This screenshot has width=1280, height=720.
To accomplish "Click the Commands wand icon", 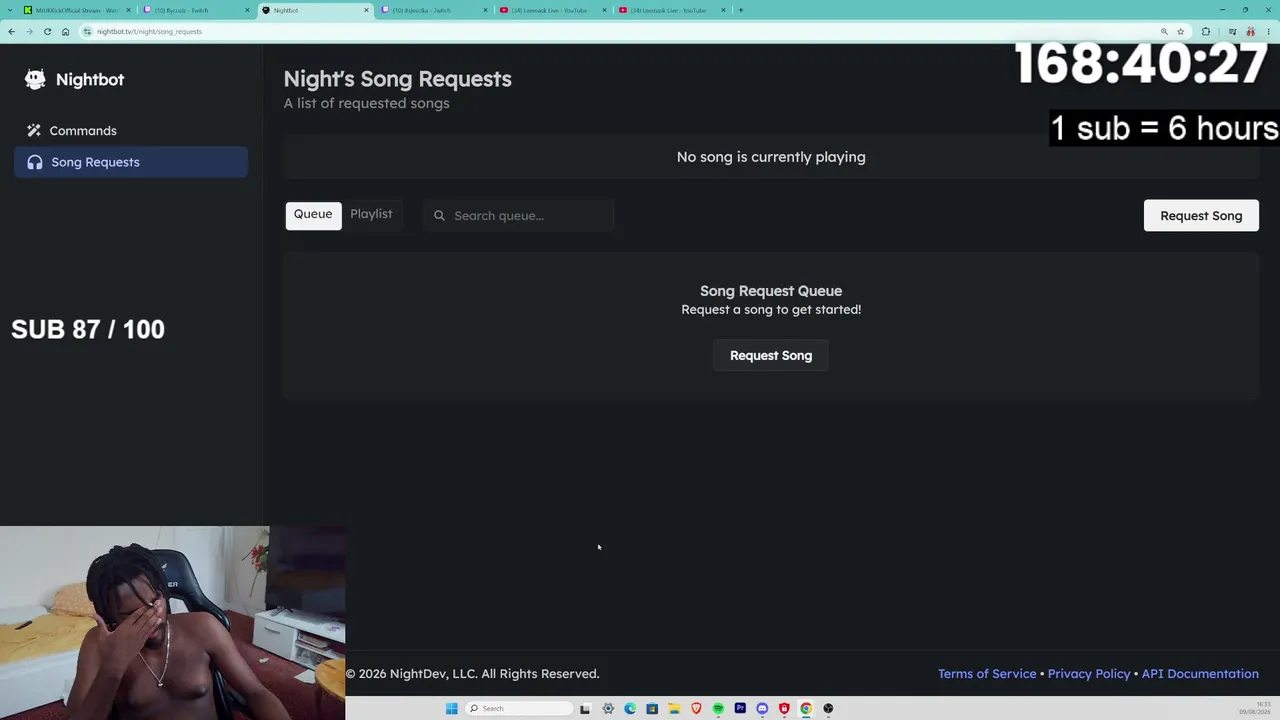I will [34, 131].
